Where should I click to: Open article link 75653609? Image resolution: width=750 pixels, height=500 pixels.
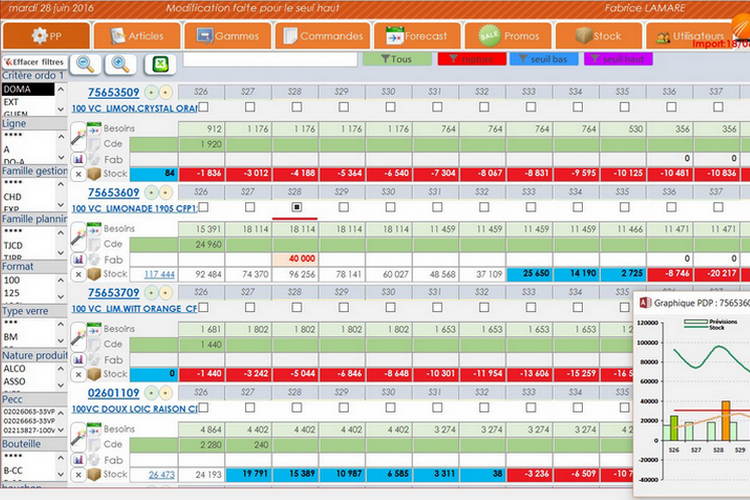[x=113, y=192]
